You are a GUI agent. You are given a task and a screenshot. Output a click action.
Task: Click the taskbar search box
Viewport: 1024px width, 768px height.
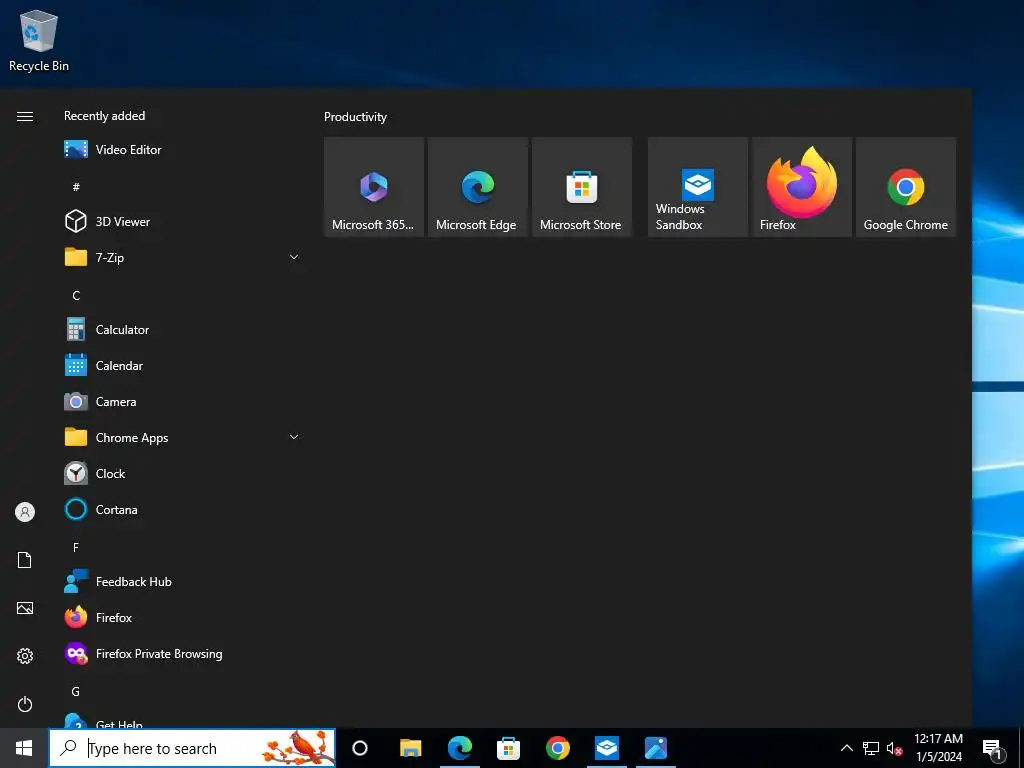click(x=192, y=748)
